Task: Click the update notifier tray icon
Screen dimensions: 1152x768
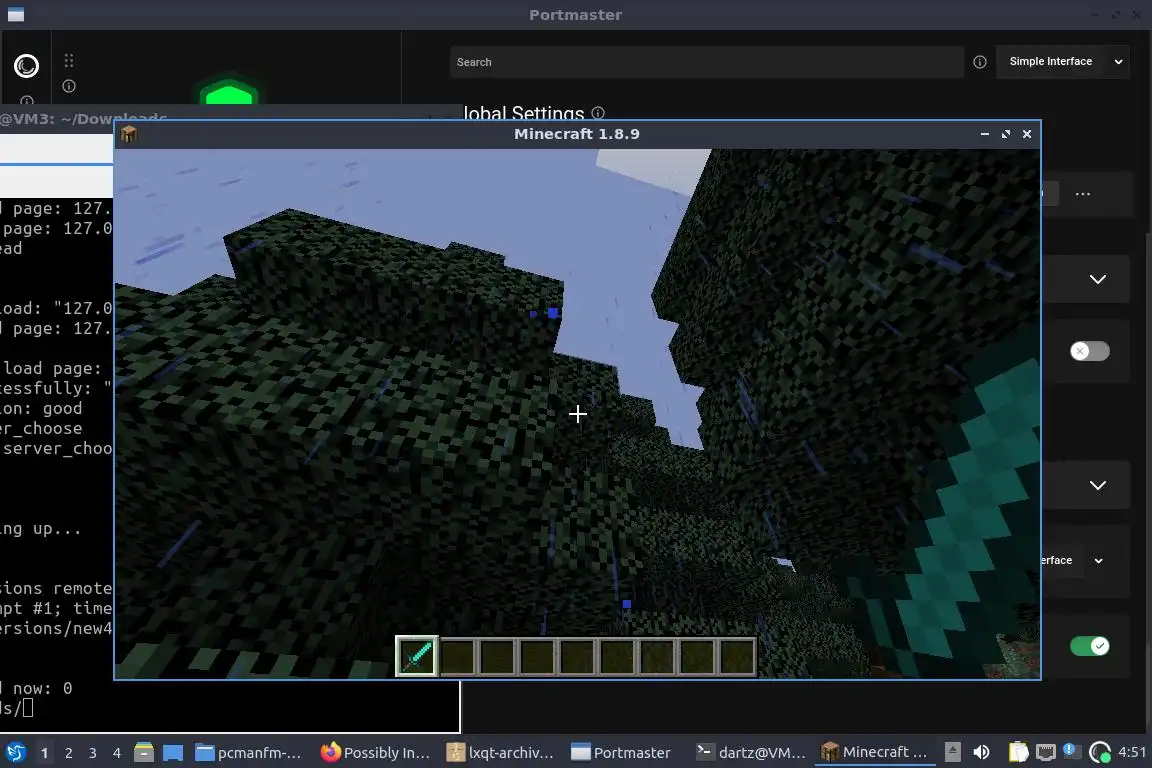Action: coord(1070,750)
